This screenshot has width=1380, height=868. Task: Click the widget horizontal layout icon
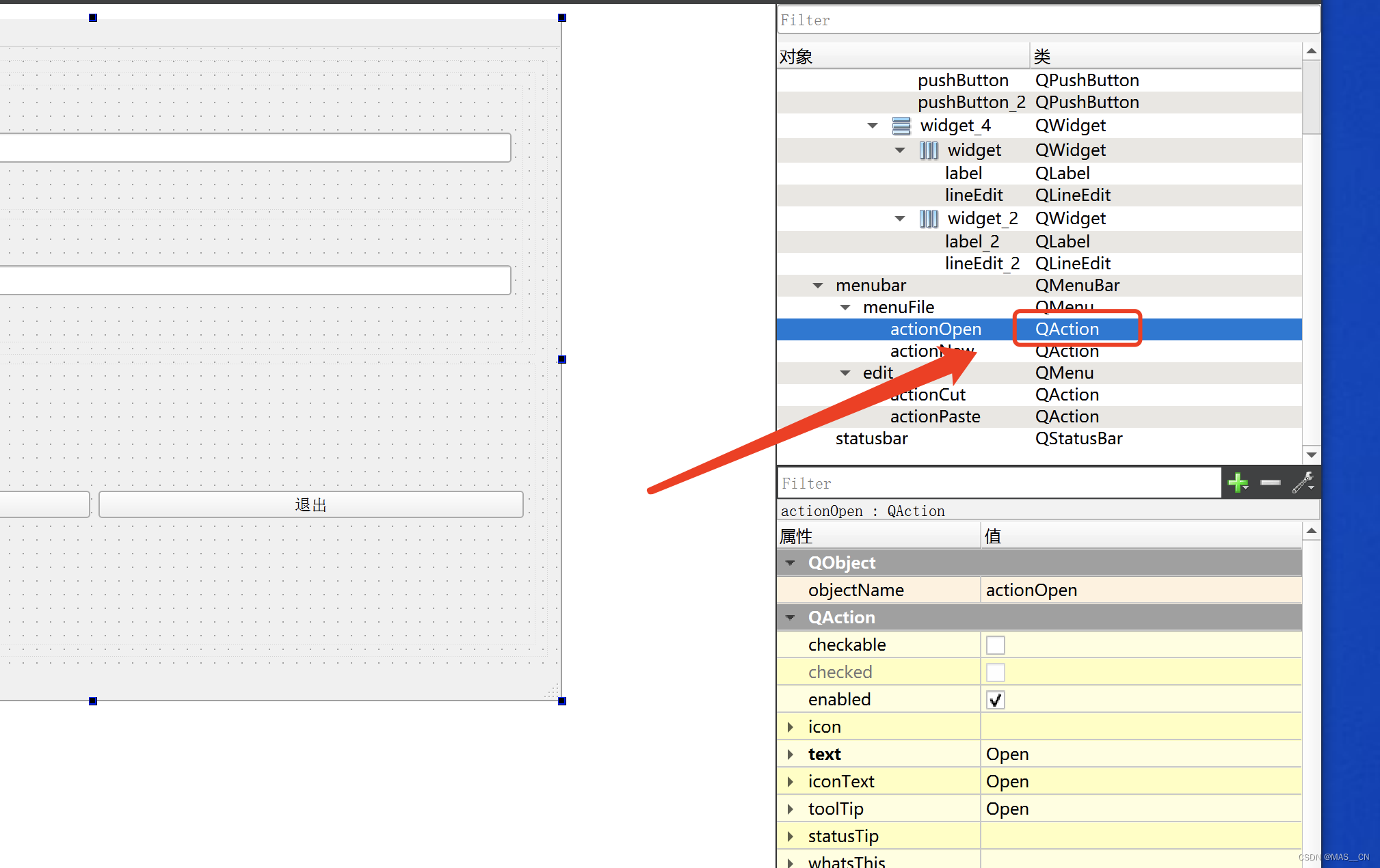tap(929, 150)
